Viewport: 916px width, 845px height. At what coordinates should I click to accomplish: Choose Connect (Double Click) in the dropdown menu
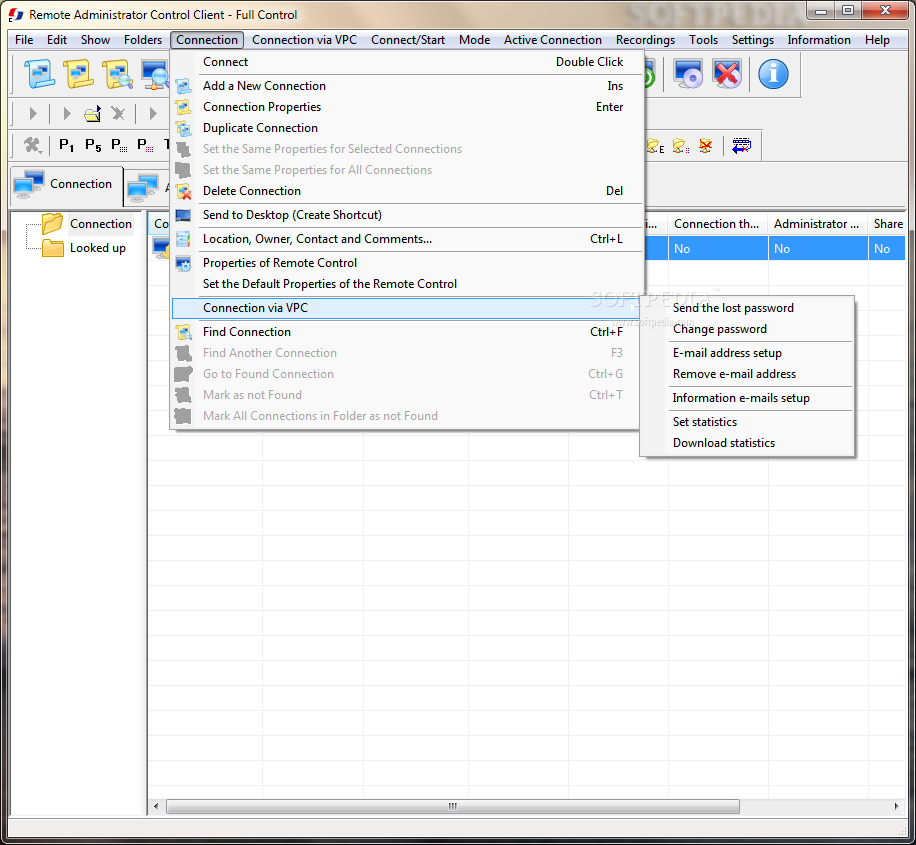pyautogui.click(x=407, y=62)
